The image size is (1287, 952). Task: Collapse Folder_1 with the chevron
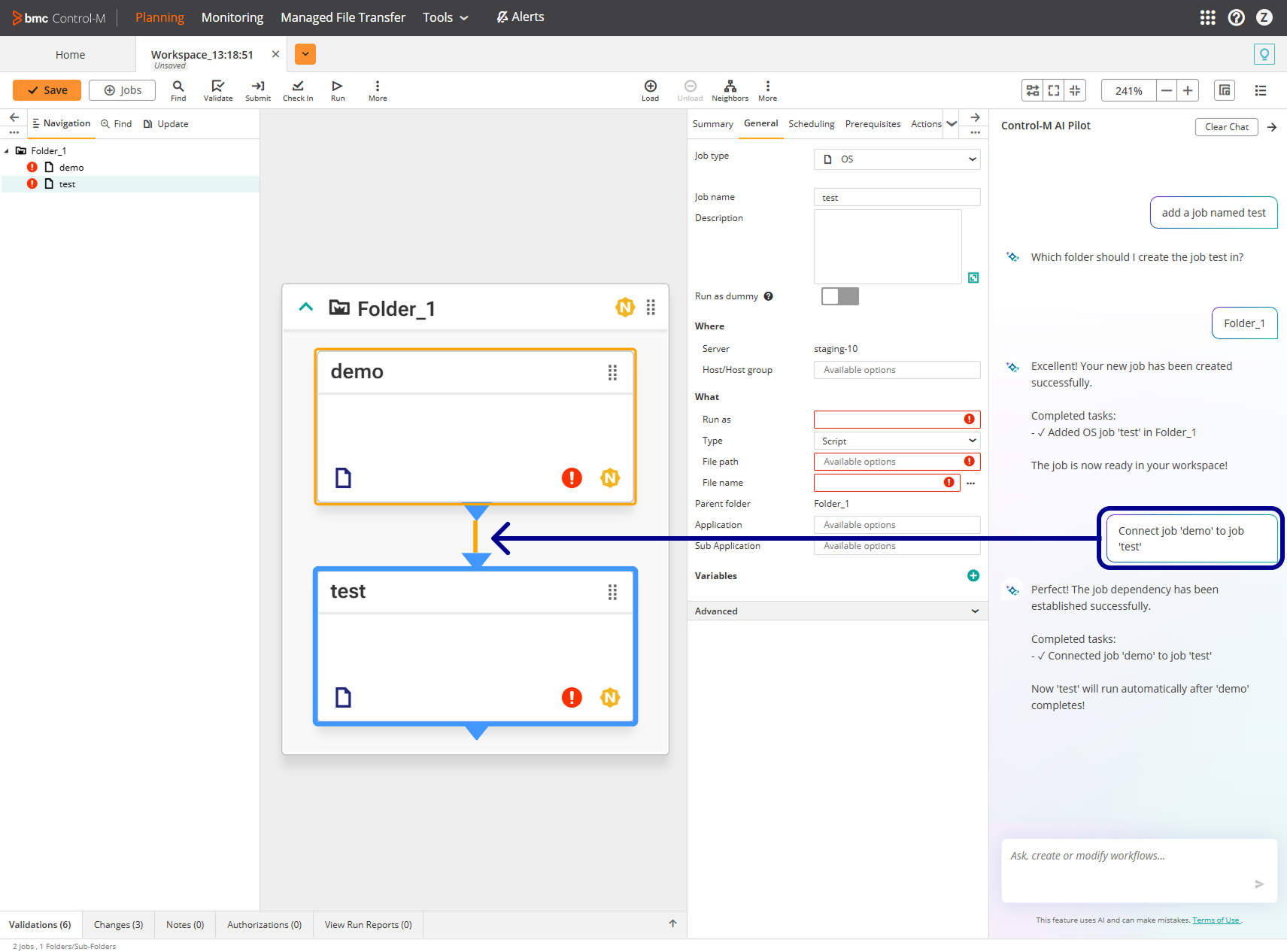(x=306, y=308)
